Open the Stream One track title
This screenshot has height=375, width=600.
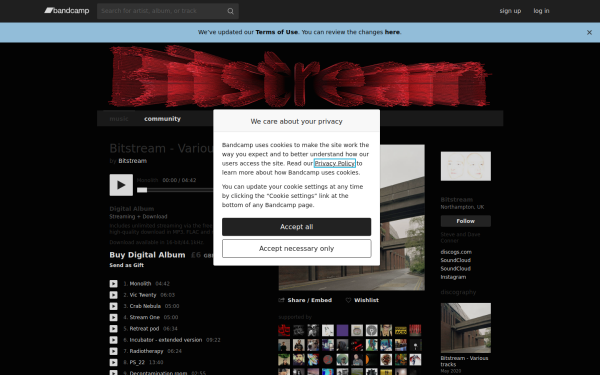point(145,317)
